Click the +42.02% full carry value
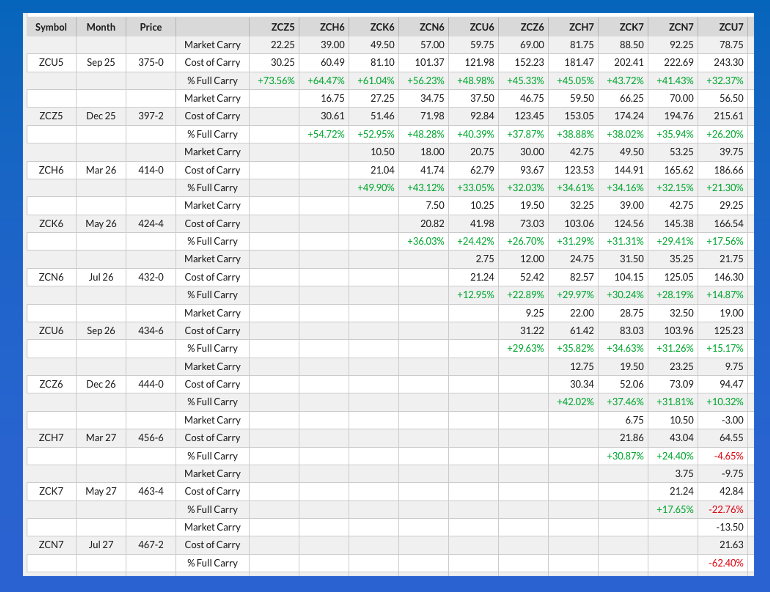 point(576,402)
